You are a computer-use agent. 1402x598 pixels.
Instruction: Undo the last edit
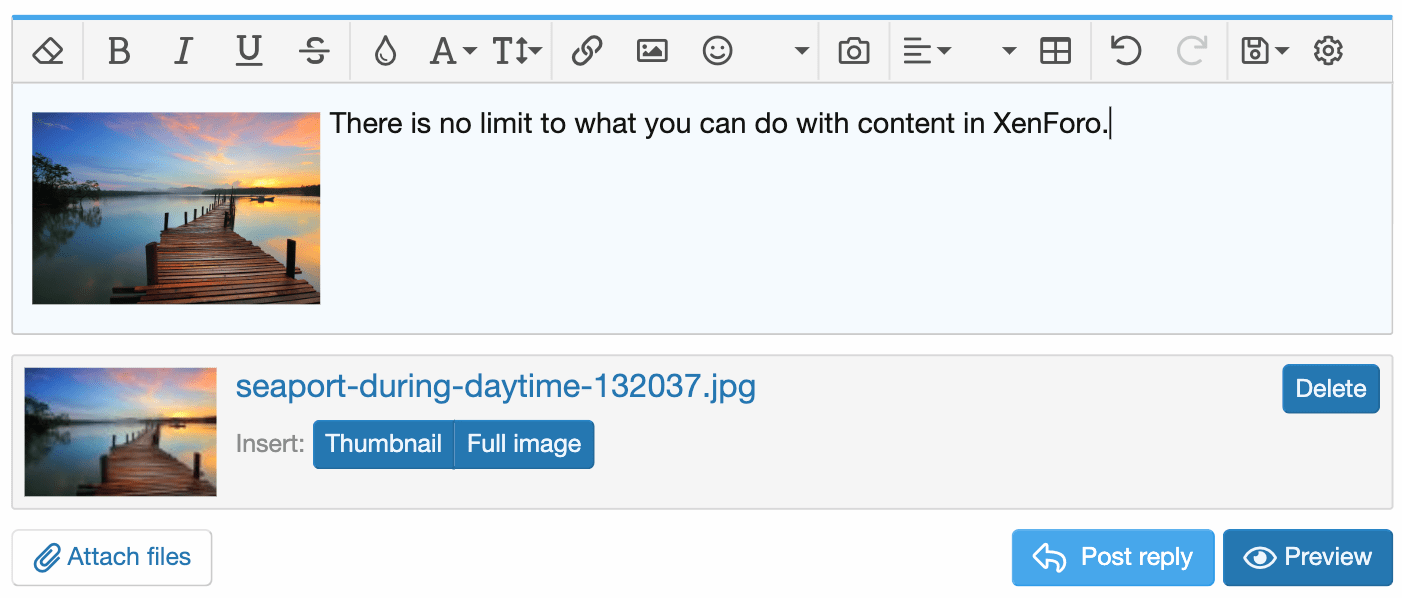click(1126, 51)
